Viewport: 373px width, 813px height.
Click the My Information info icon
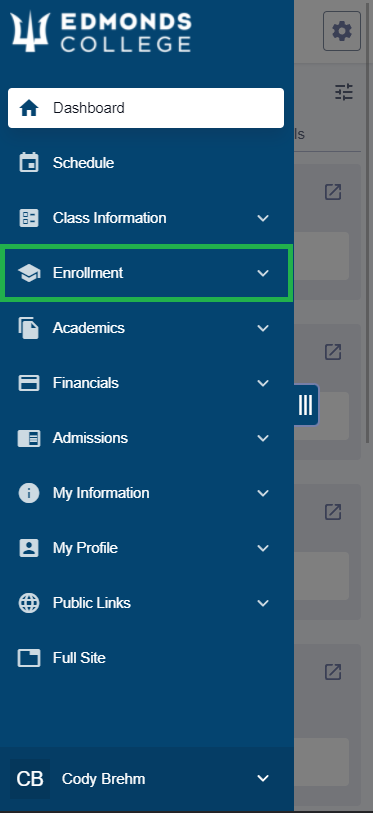[29, 493]
